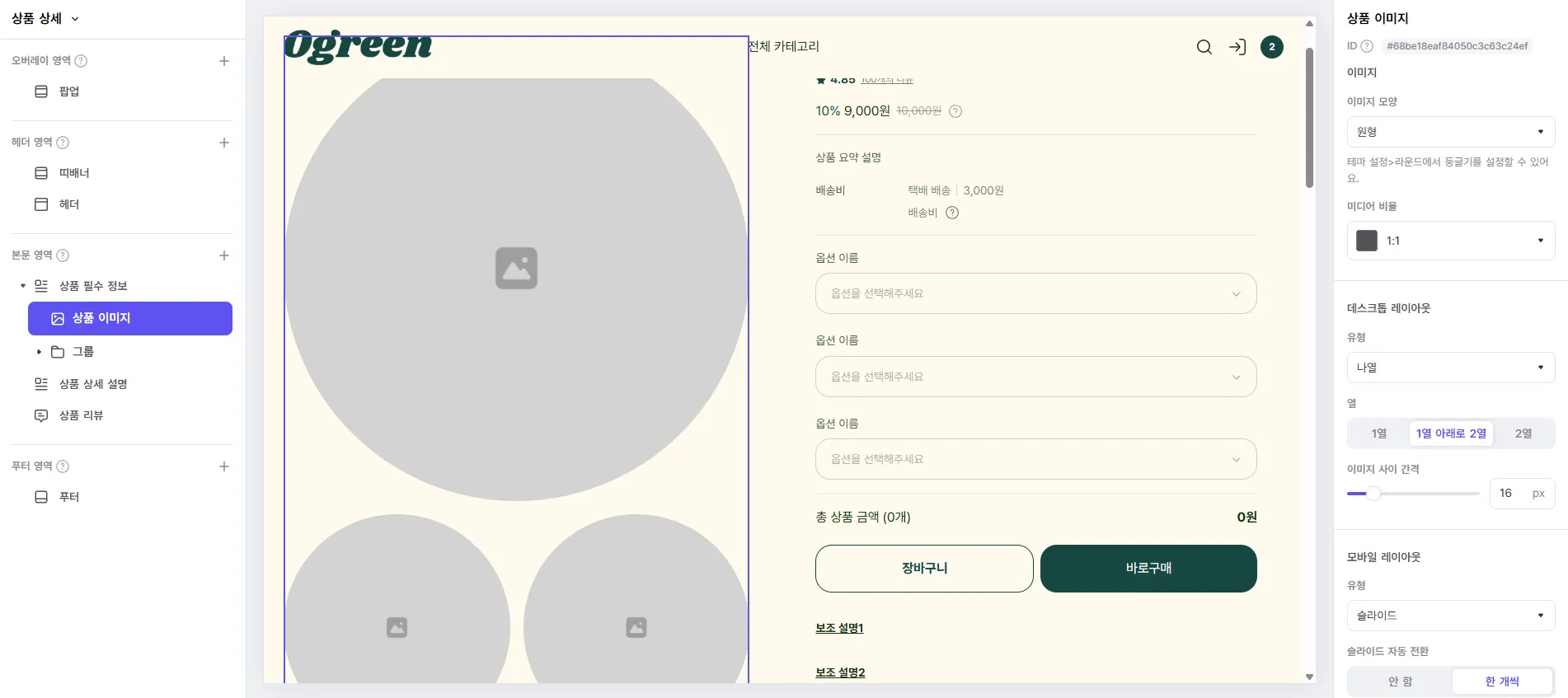
Task: Click 배송비 help question icon
Action: click(x=952, y=213)
